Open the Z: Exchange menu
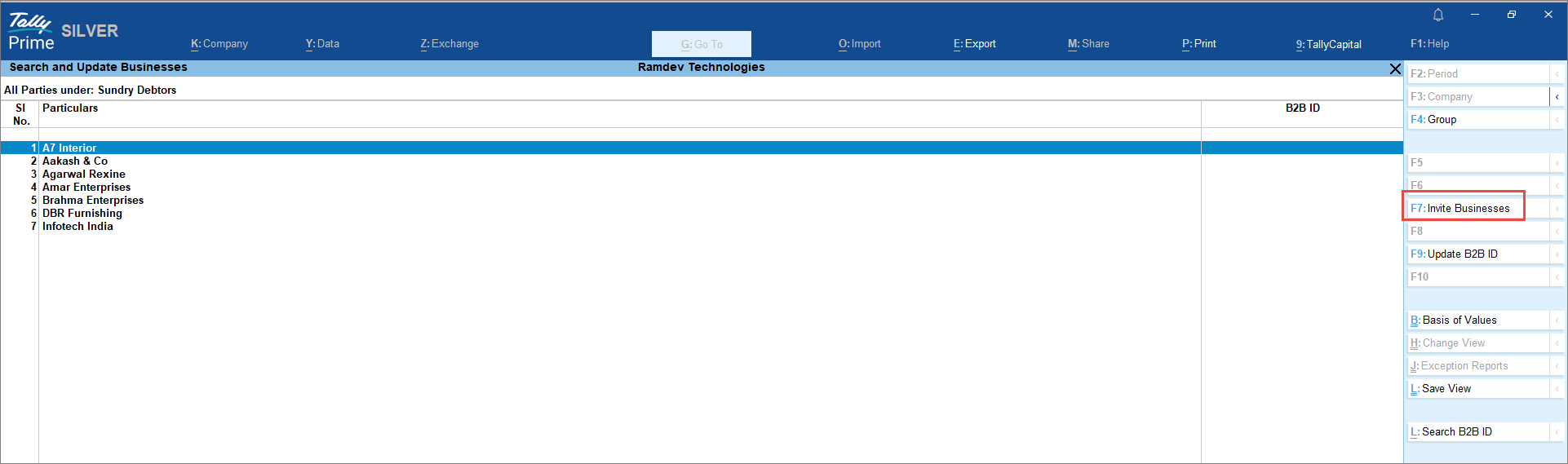 point(450,44)
